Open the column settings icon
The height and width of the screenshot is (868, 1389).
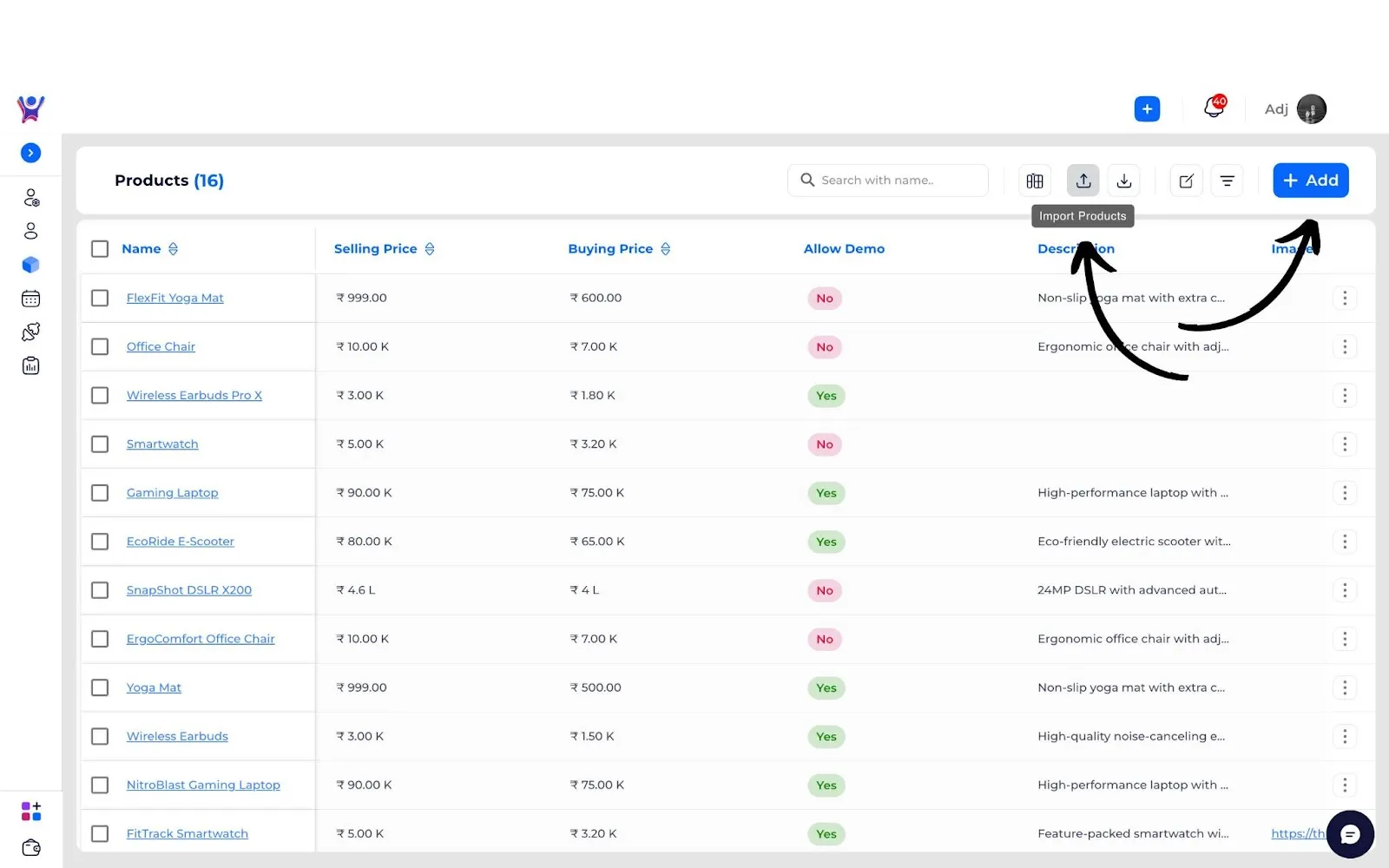[1035, 181]
